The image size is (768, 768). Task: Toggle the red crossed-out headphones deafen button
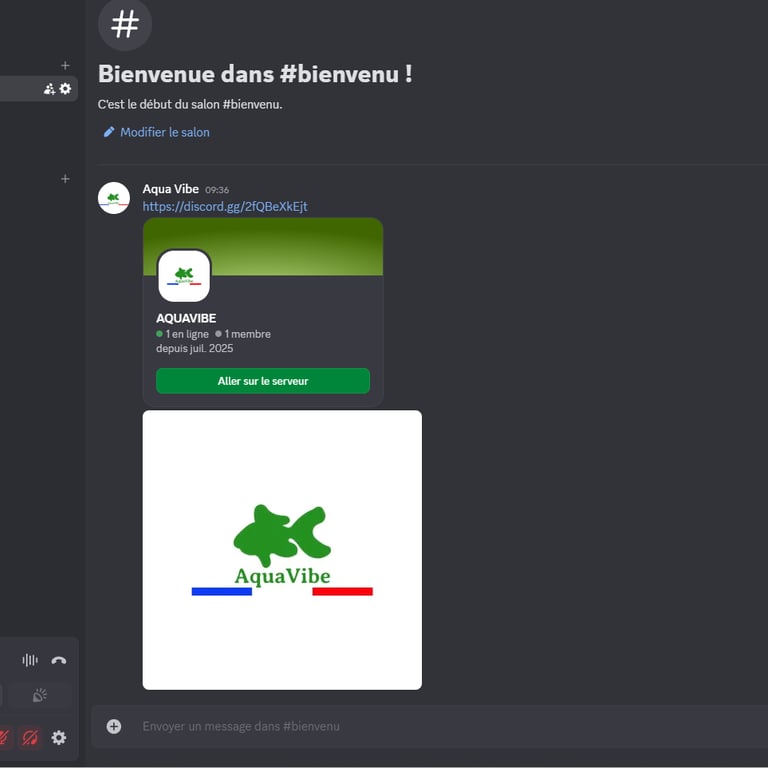point(30,737)
